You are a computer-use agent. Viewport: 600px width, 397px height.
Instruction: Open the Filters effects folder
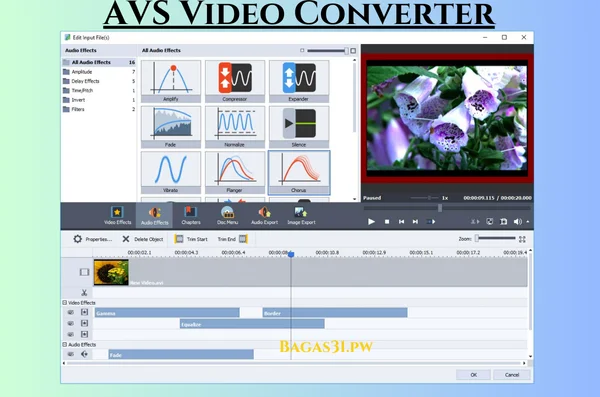coord(99,109)
